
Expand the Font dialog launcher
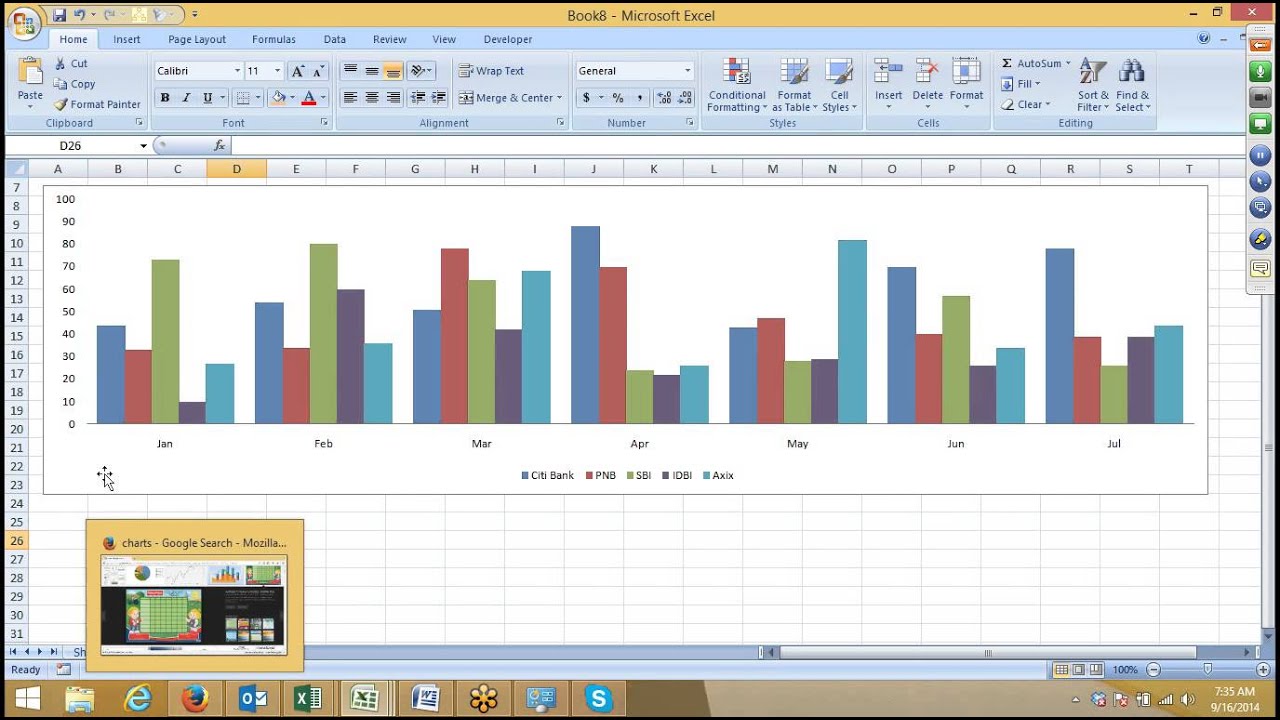click(x=324, y=122)
